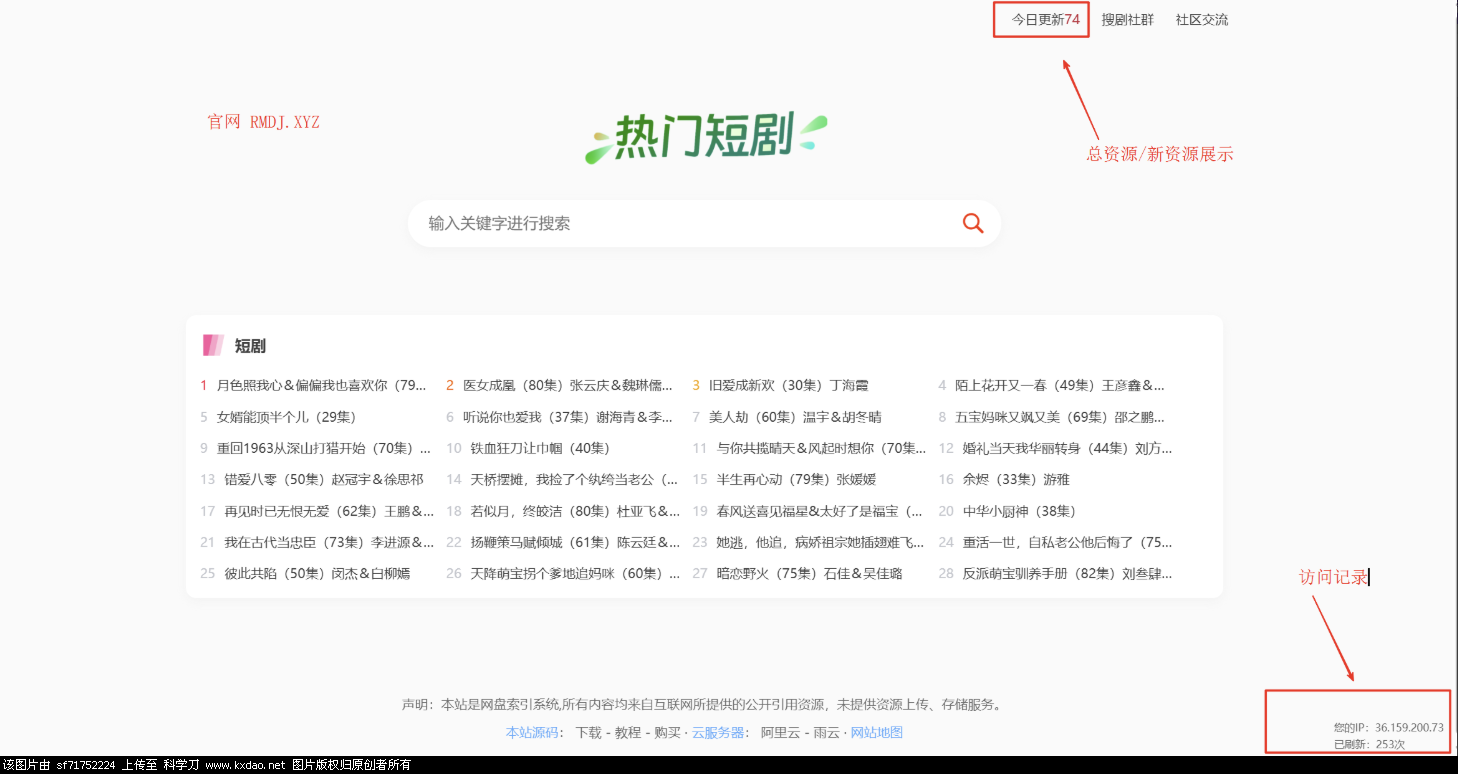Open 再见时已无恨无爱（62集）
This screenshot has width=1458, height=774.
pyautogui.click(x=329, y=511)
